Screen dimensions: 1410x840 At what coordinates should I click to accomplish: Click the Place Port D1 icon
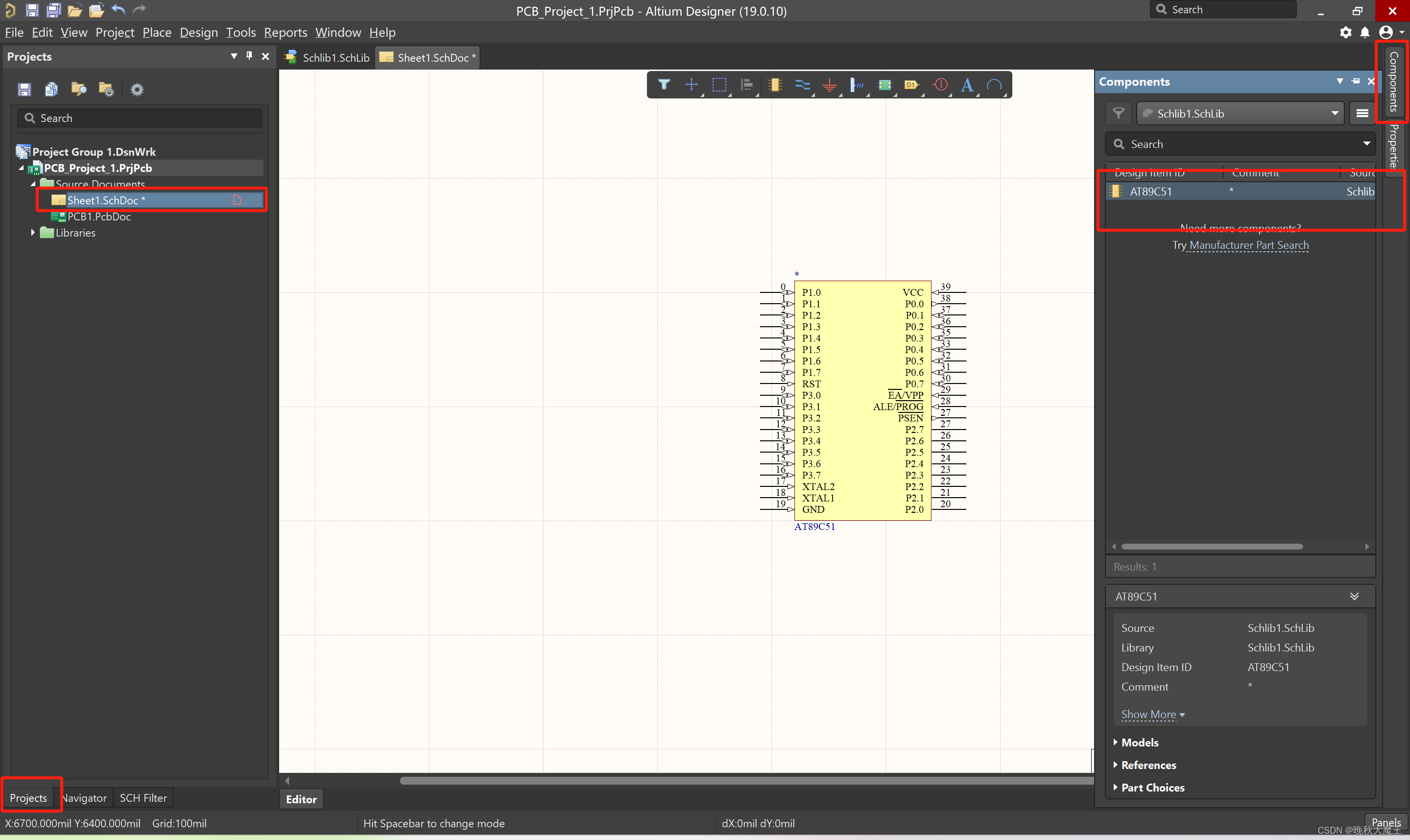pos(911,85)
